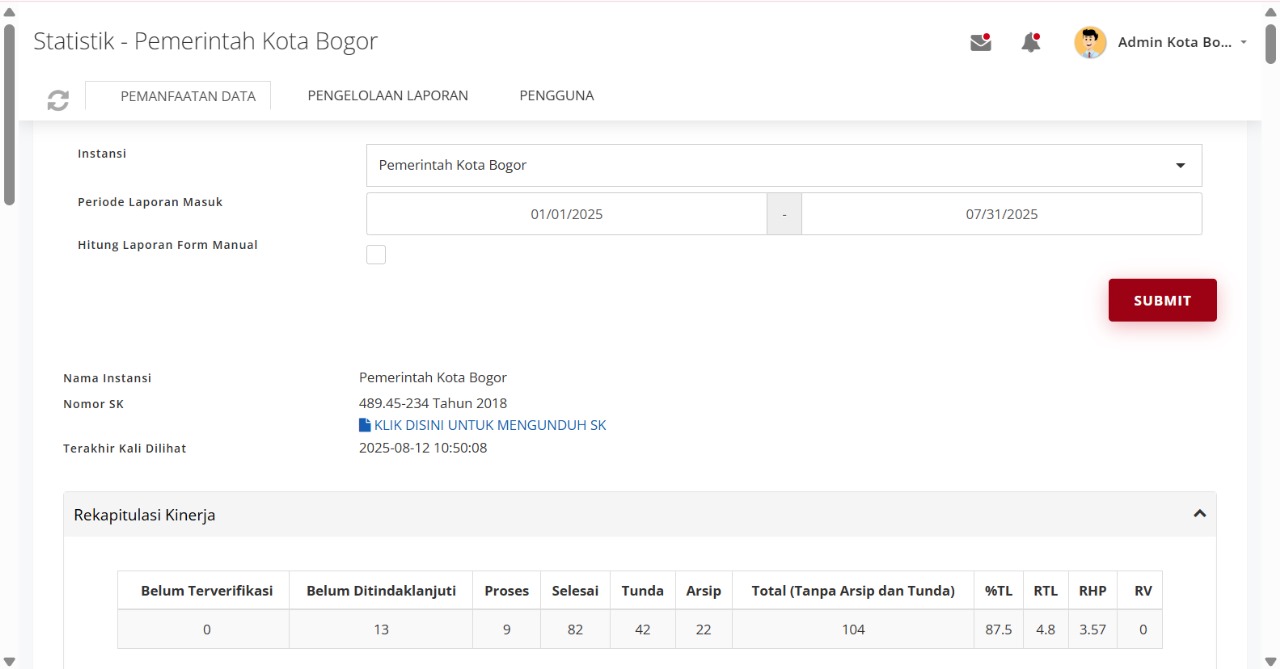Click end date field 07/31/2025
The width and height of the screenshot is (1280, 669).
[x=1002, y=214]
